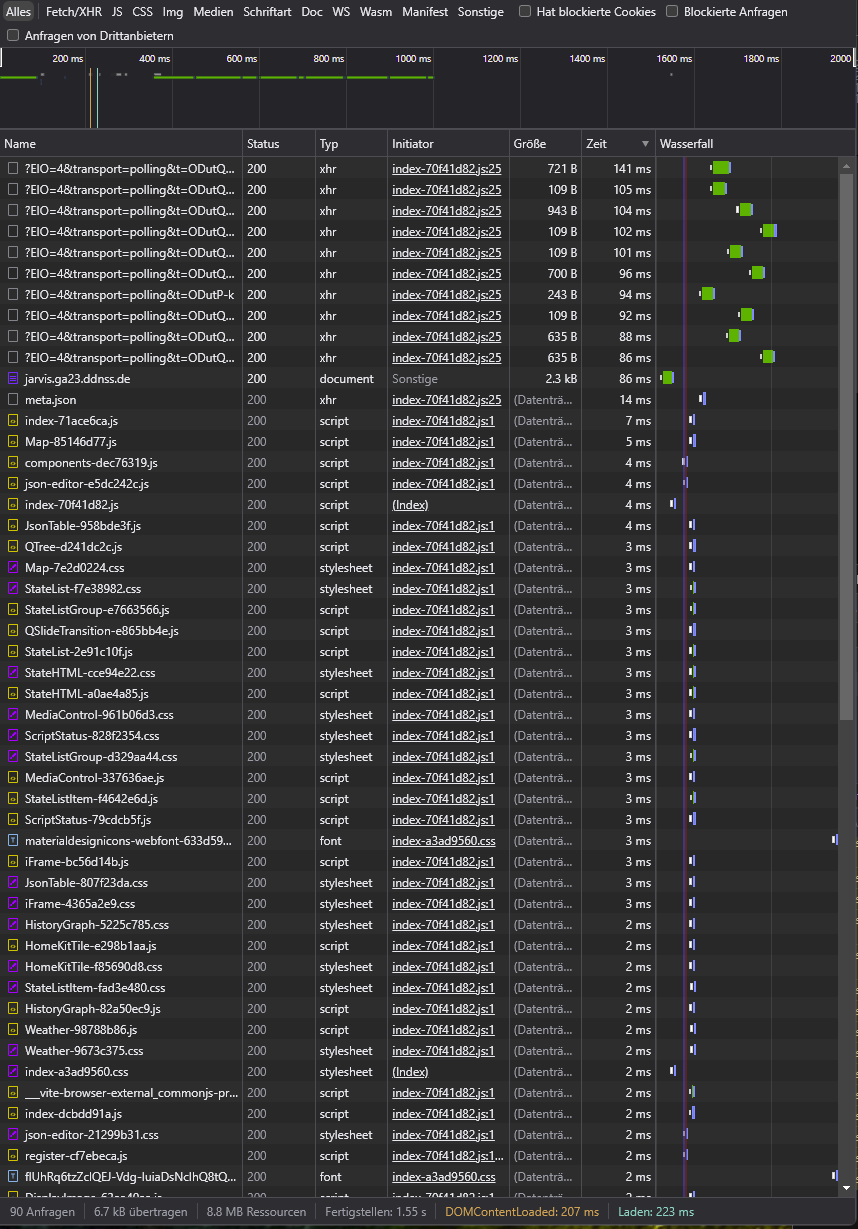Show only JS requests
This screenshot has height=1229, width=858.
click(117, 12)
